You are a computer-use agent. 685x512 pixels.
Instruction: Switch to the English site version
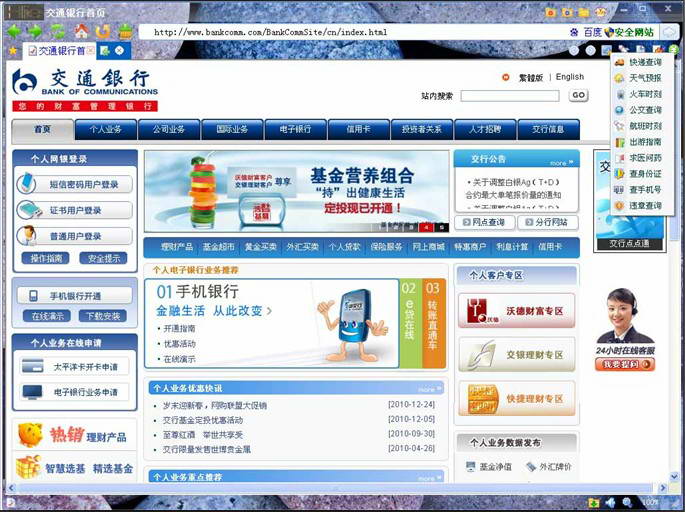click(x=570, y=77)
